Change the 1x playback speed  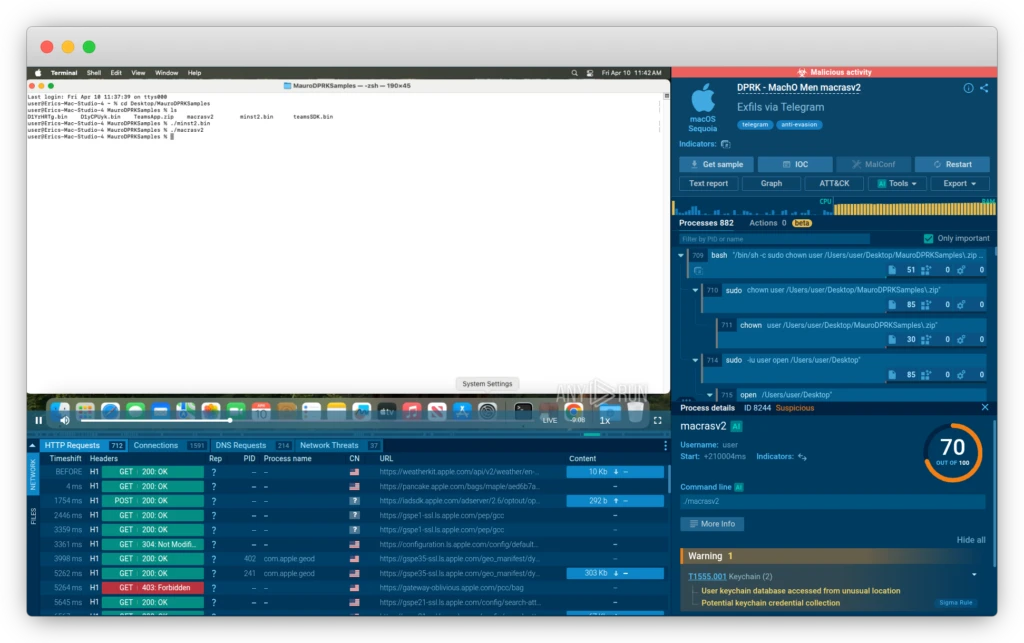pos(605,420)
